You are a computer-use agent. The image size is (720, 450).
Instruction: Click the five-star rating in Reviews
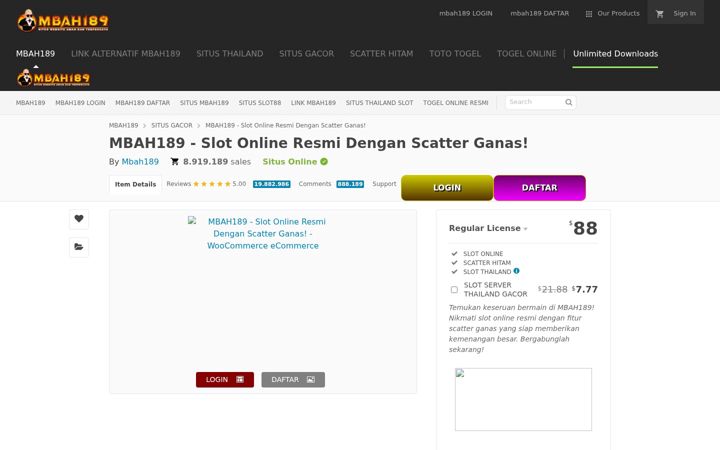212,184
